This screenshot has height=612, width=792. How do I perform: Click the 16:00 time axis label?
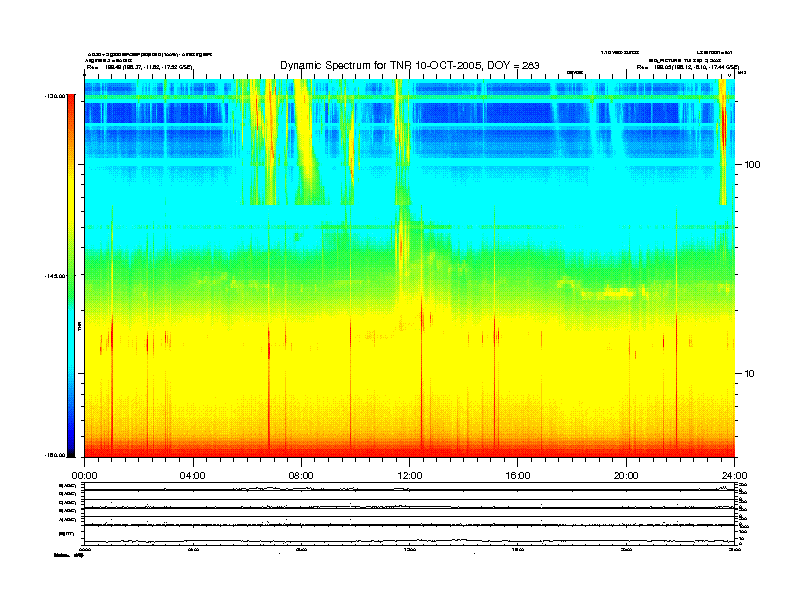[x=518, y=476]
